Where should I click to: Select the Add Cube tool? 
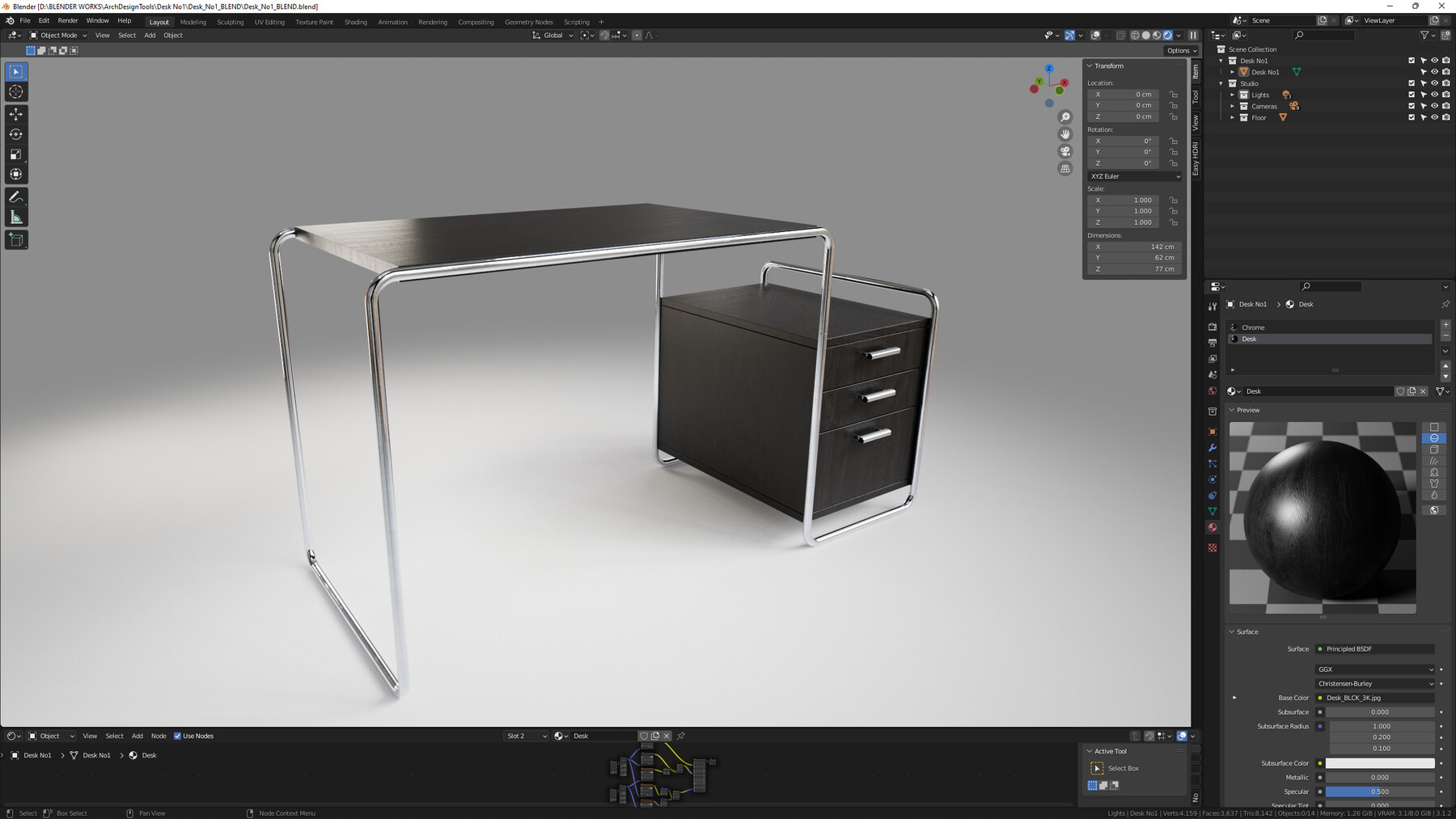[x=15, y=239]
